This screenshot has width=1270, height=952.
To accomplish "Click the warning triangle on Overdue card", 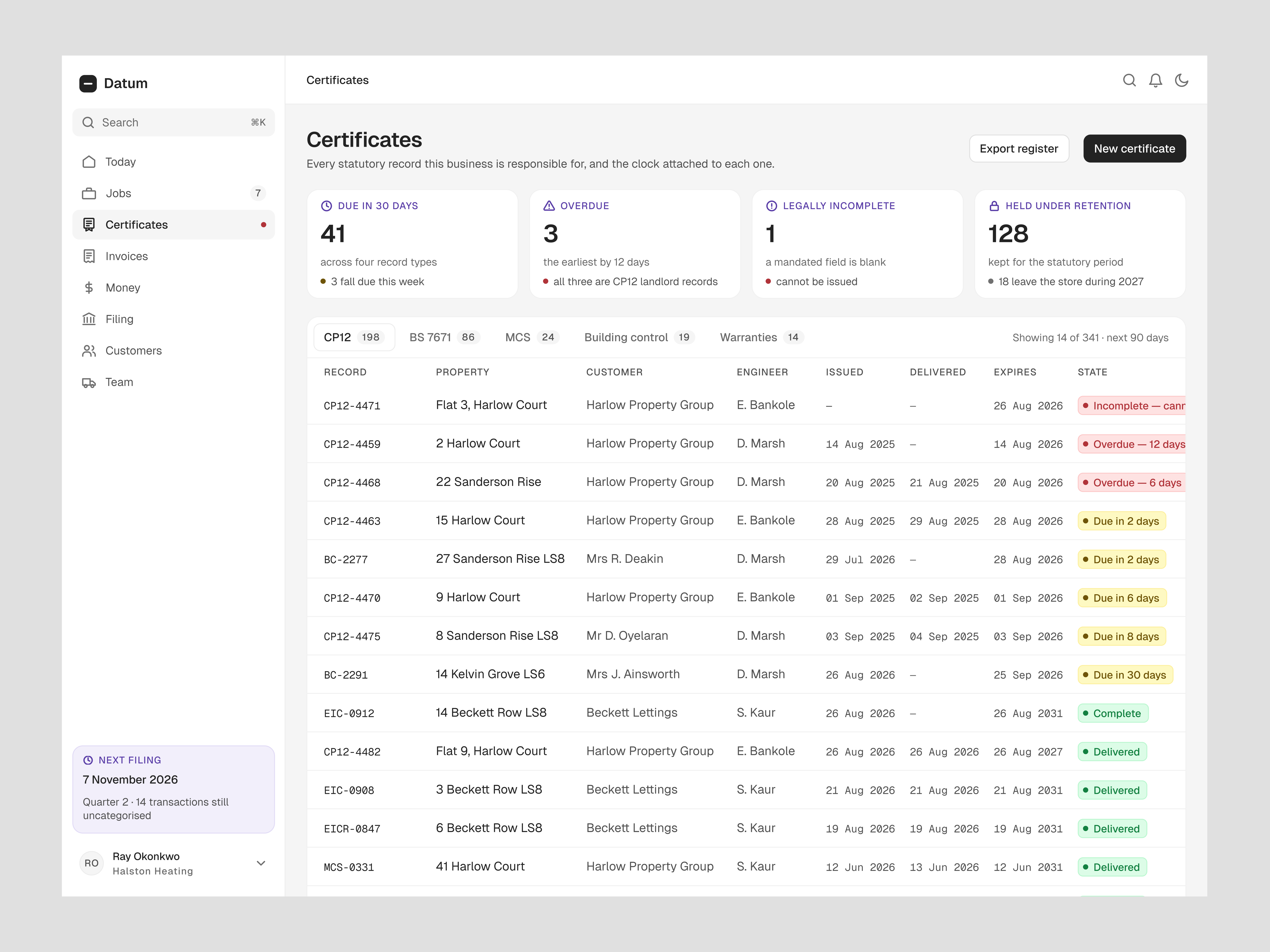I will pos(549,206).
